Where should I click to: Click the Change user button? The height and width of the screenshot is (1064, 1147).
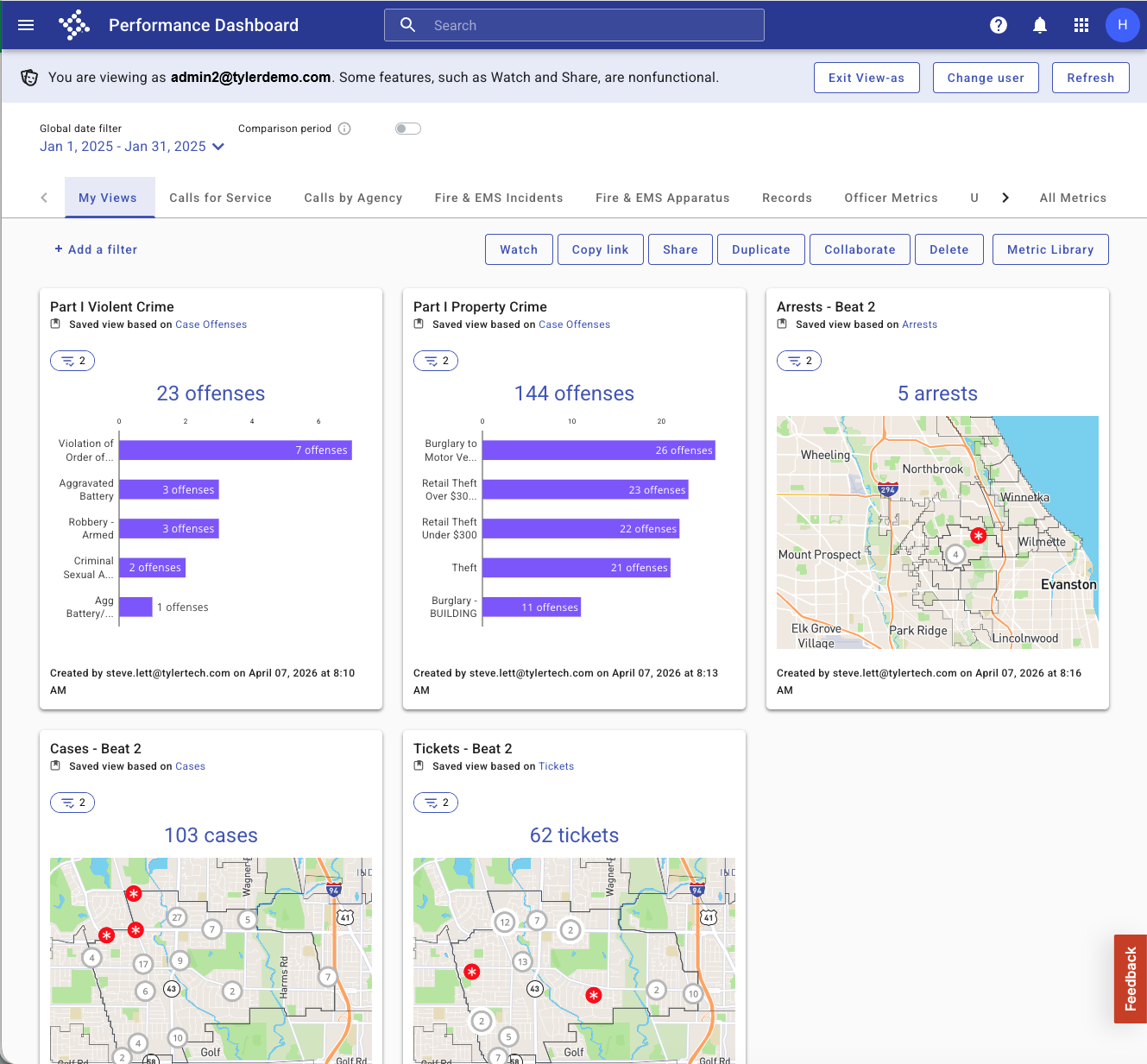pos(986,78)
